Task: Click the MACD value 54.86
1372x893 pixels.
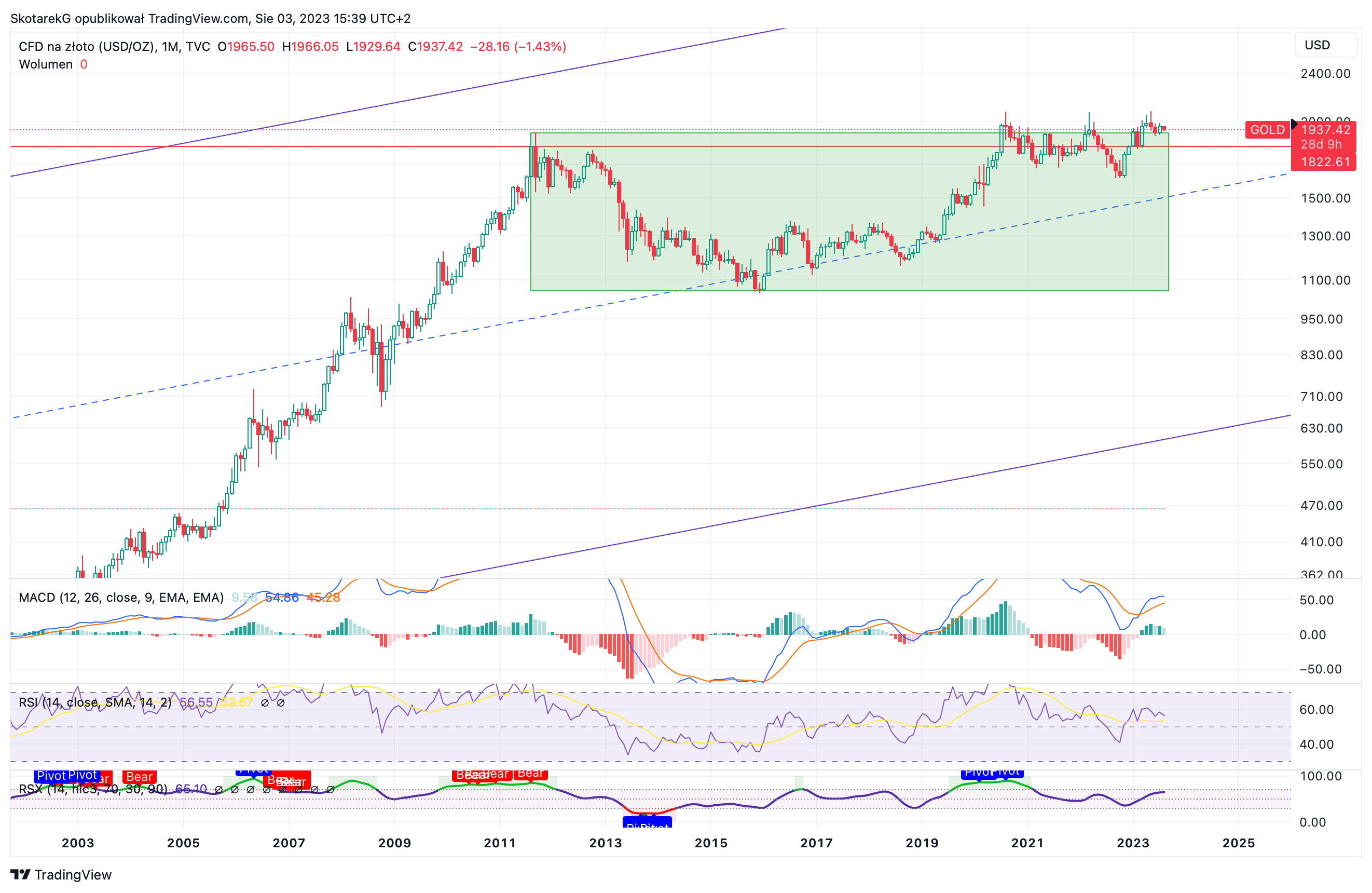Action: coord(282,597)
